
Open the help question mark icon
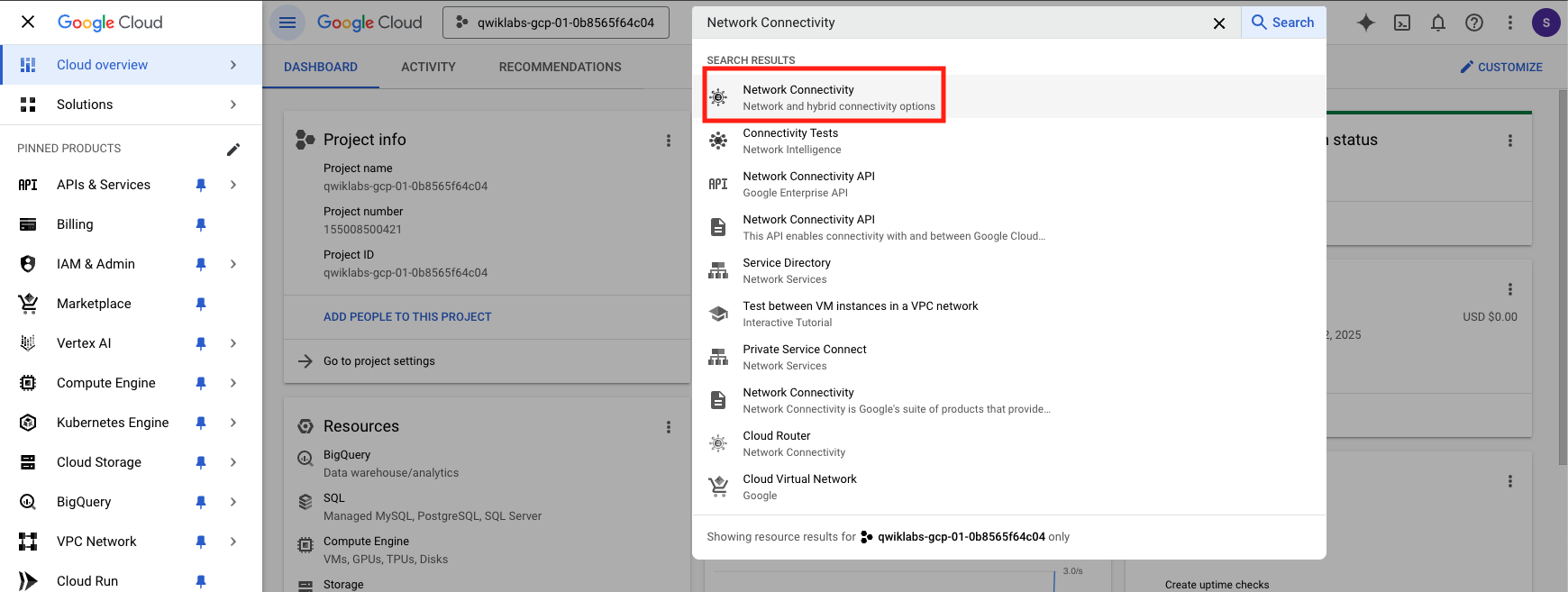pos(1474,23)
